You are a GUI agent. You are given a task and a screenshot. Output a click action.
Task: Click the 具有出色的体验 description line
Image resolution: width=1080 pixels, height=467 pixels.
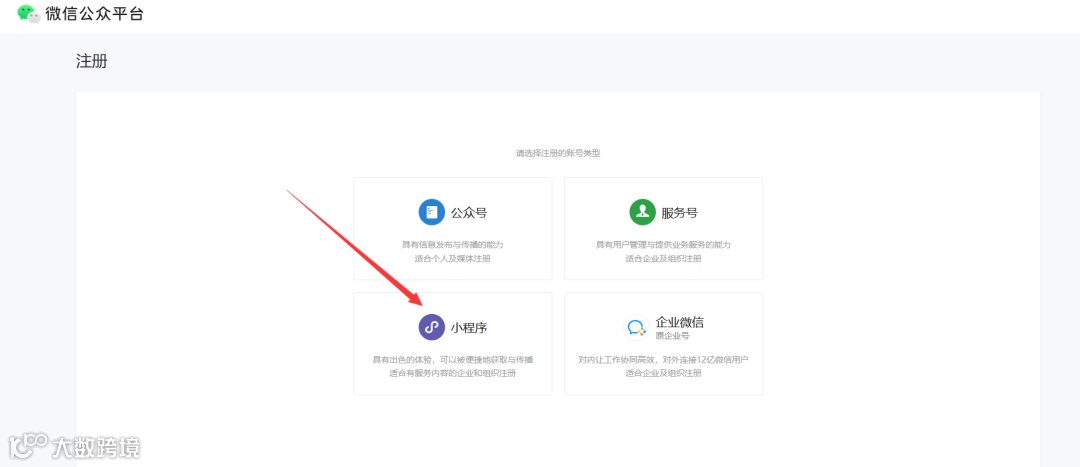click(453, 360)
